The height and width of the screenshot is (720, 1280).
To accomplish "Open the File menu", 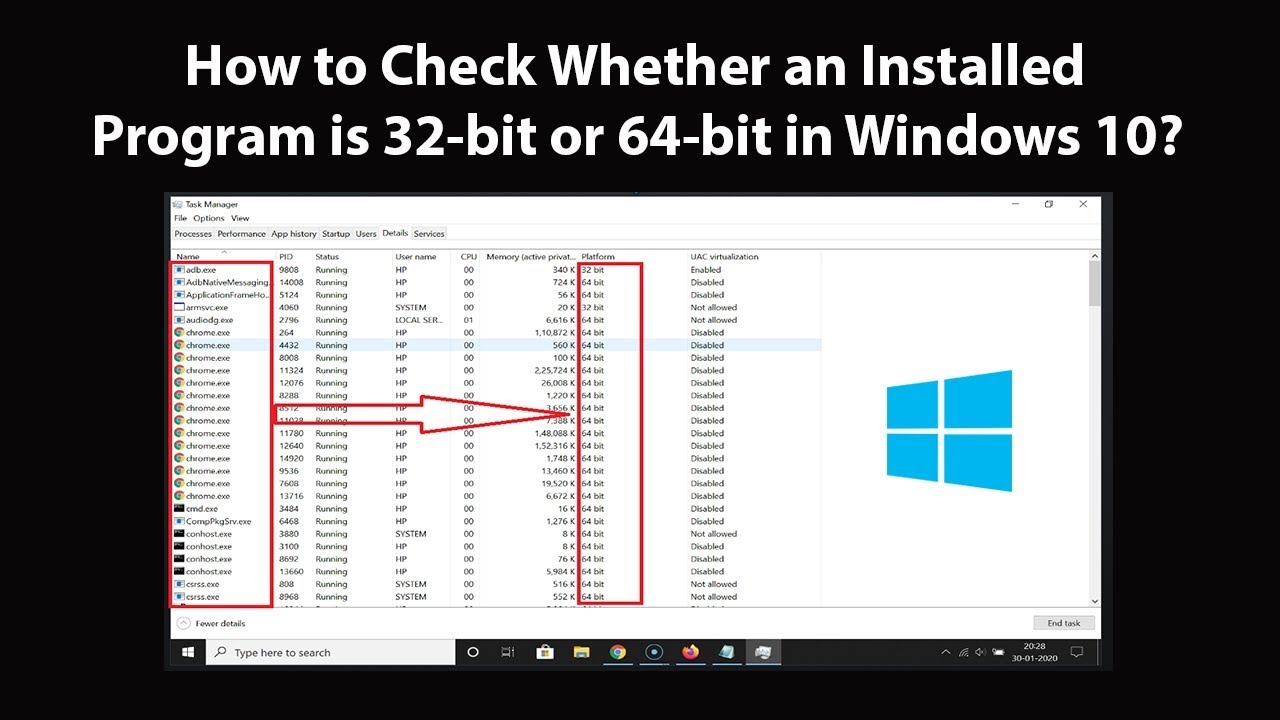I will click(x=180, y=218).
